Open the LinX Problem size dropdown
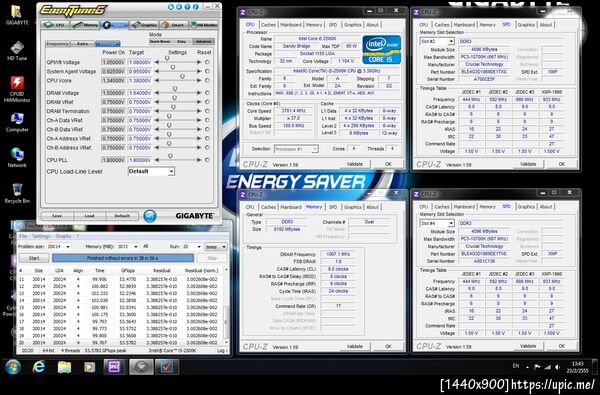Screen dimensions: 600x395 (68, 247)
